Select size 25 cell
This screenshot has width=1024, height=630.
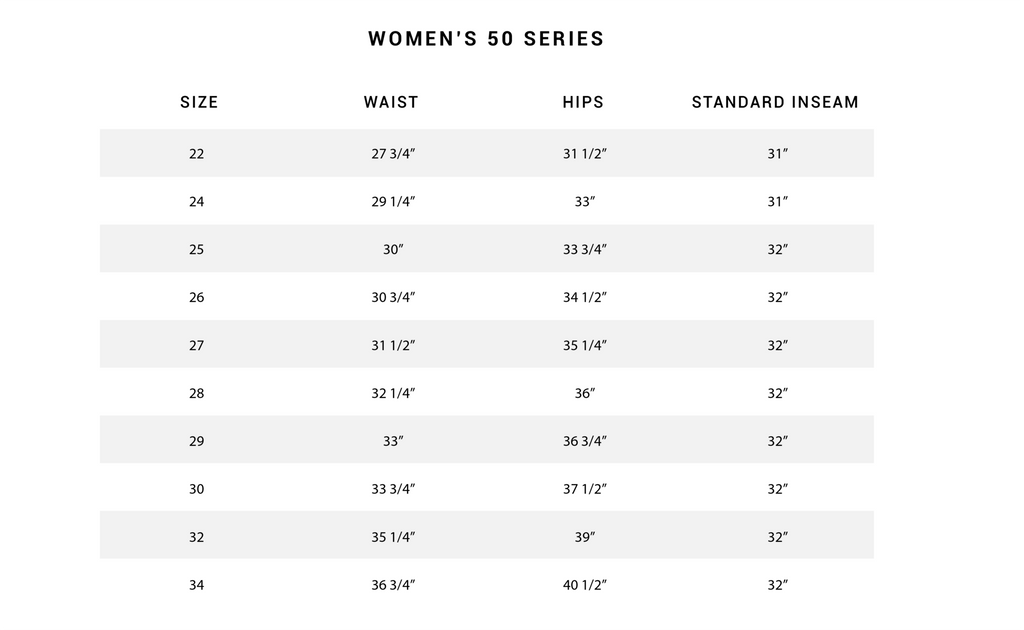pos(197,249)
